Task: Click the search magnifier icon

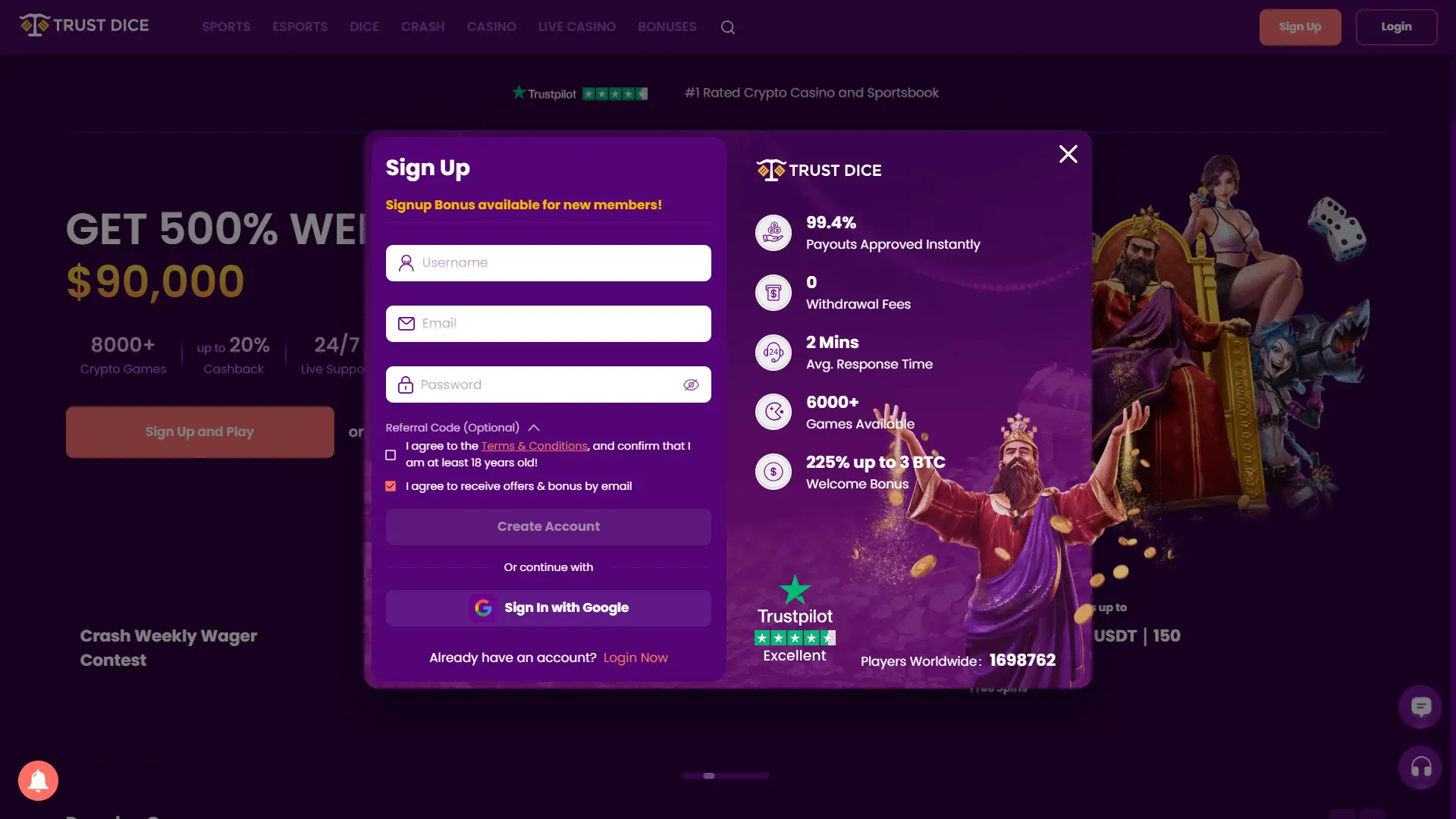Action: click(x=728, y=27)
